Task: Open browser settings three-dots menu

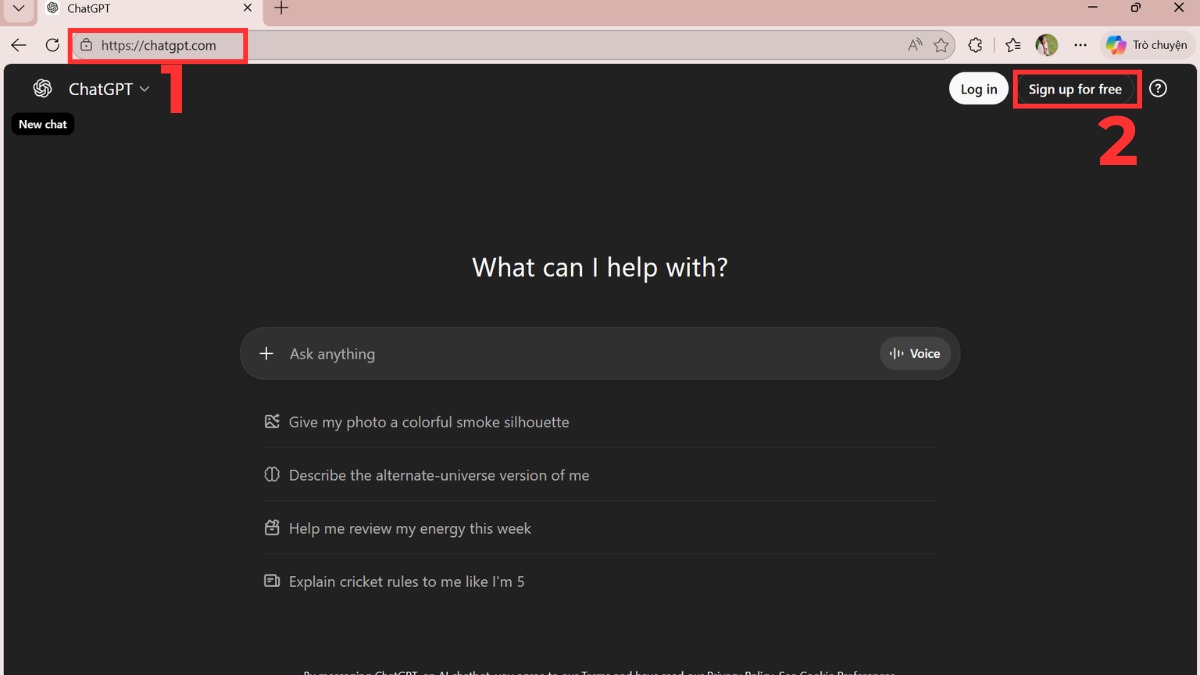Action: pos(1080,45)
